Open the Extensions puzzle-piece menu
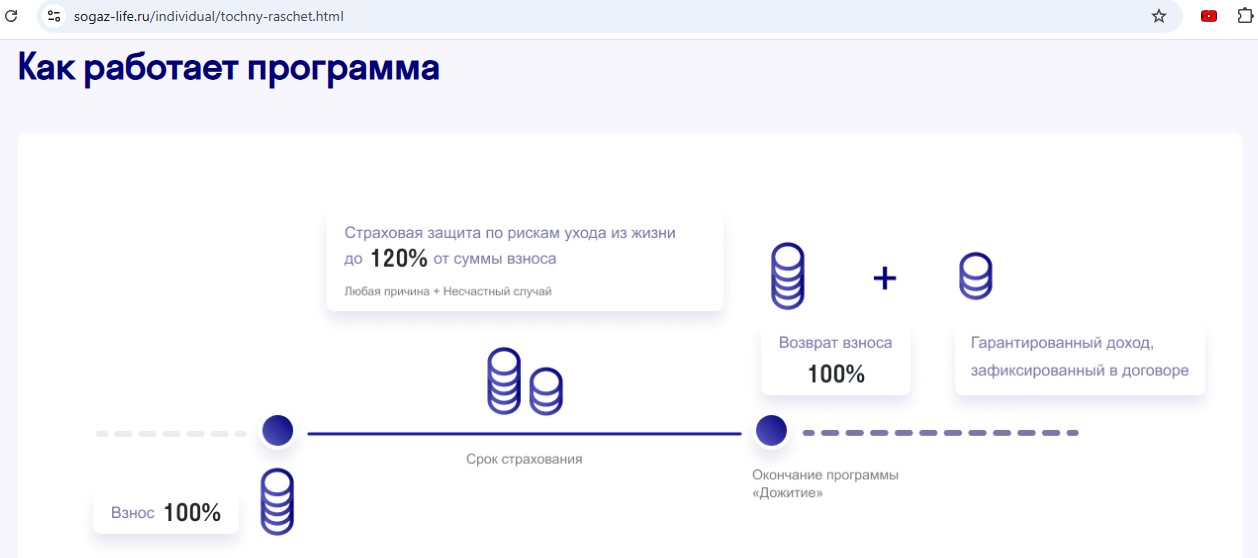Image resolution: width=1258 pixels, height=558 pixels. 1244,16
